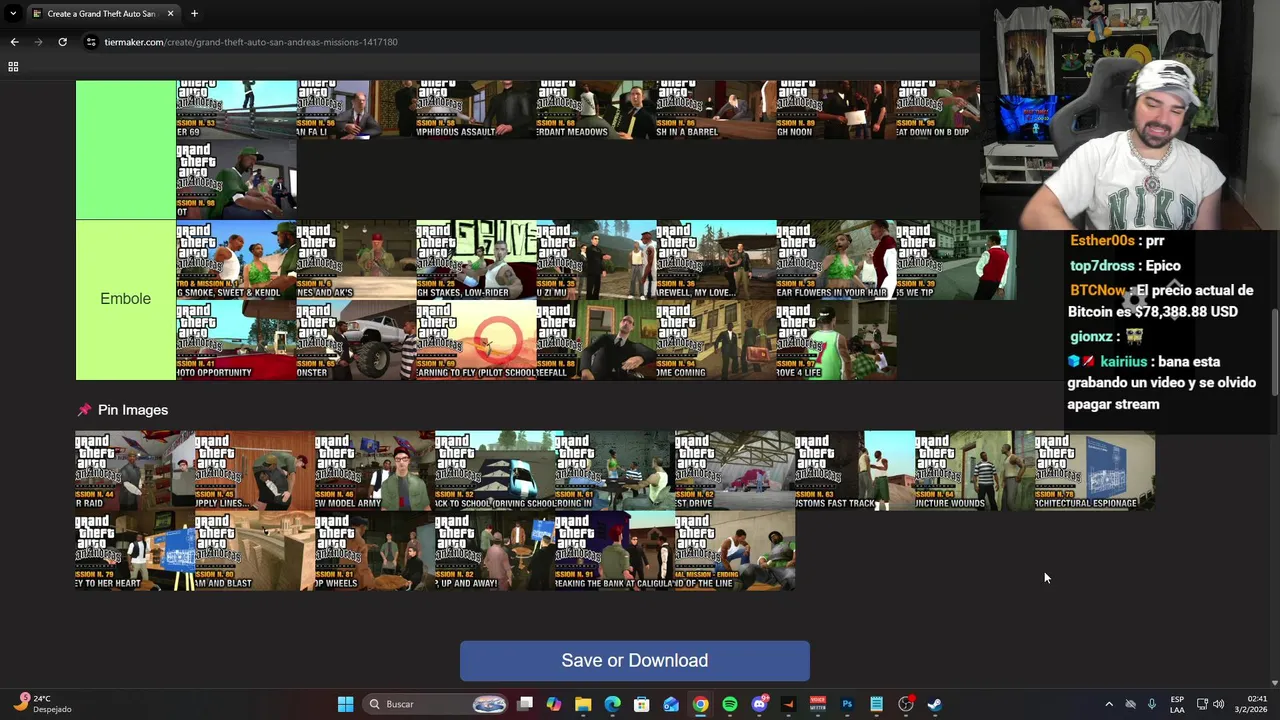The height and width of the screenshot is (720, 1280).
Task: Open OBS Studio from the taskbar
Action: click(x=906, y=704)
